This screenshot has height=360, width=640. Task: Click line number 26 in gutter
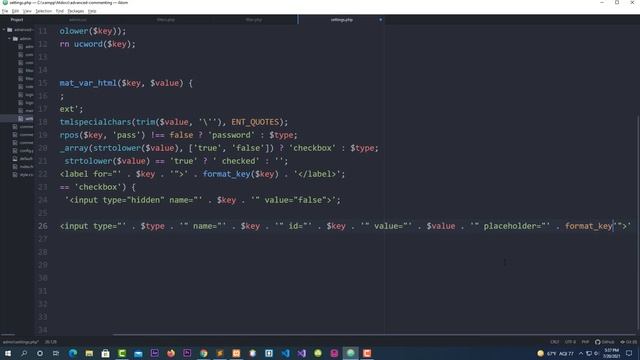42,226
